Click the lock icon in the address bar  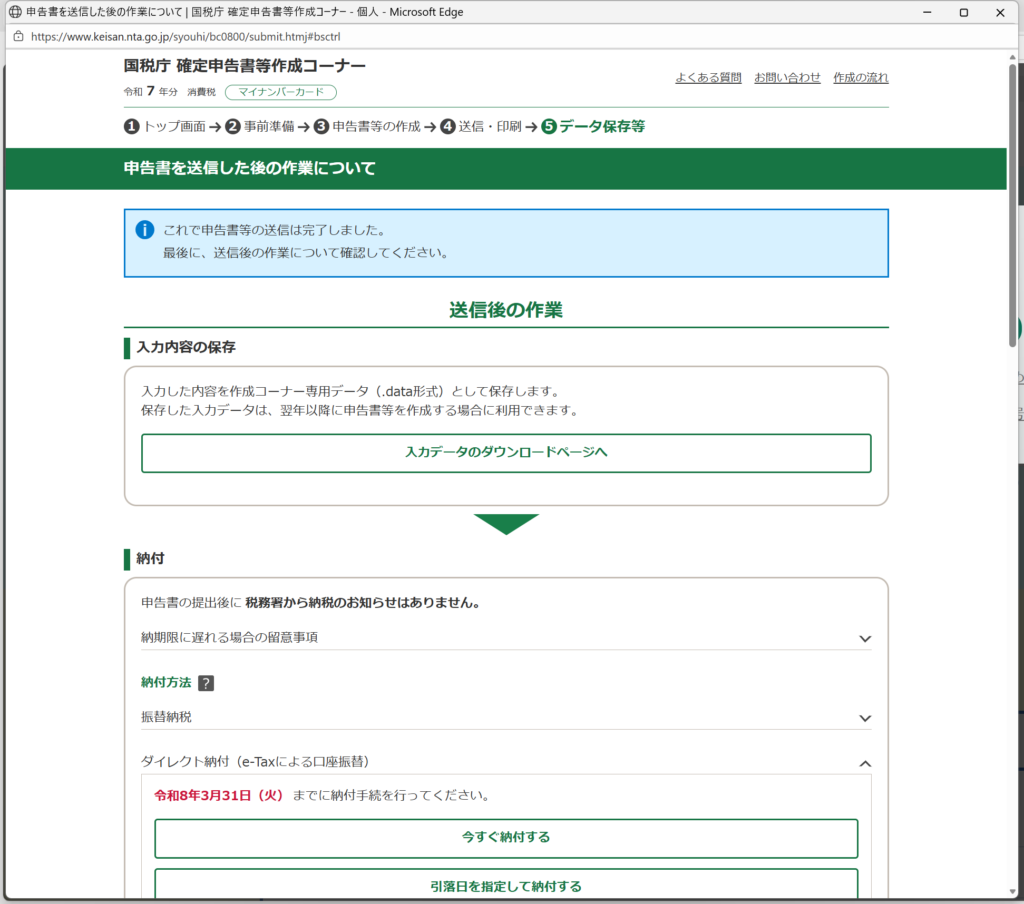18,35
